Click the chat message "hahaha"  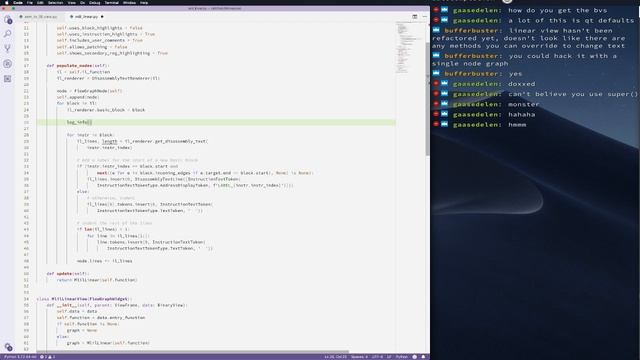(x=521, y=114)
